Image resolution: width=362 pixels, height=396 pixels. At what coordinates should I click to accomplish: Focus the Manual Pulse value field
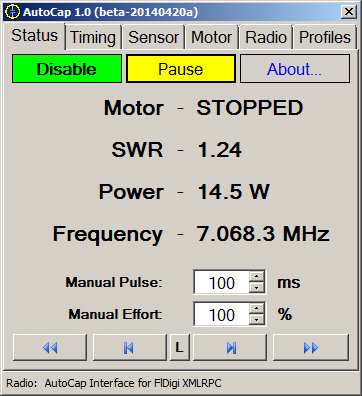click(x=222, y=282)
